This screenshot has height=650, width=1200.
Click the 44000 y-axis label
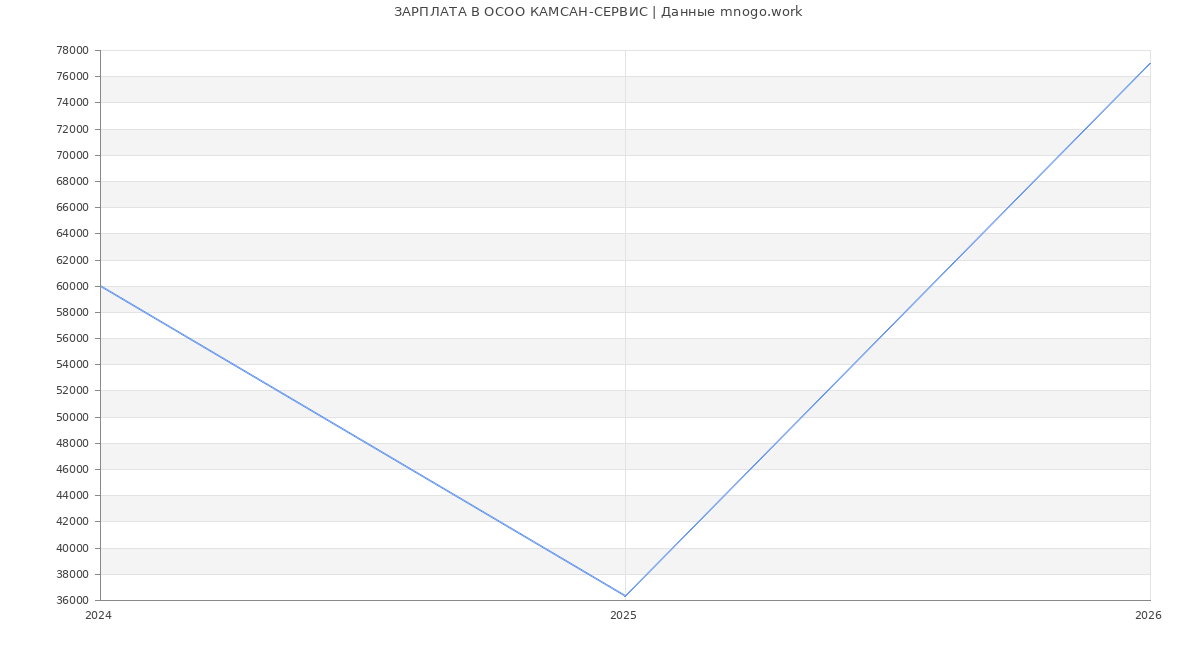click(72, 495)
